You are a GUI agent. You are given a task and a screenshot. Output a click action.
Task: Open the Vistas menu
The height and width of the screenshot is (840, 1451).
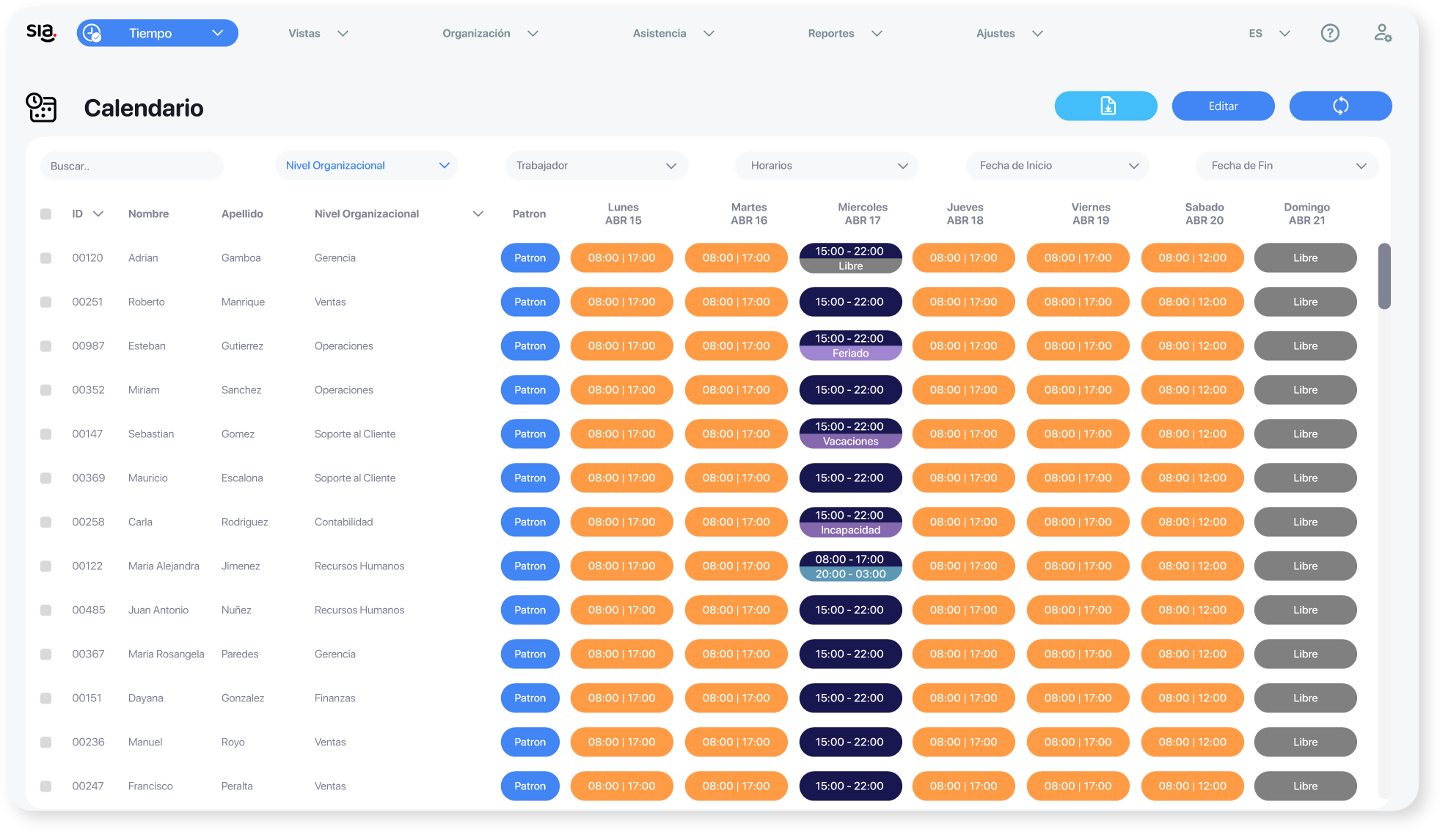pyautogui.click(x=318, y=34)
